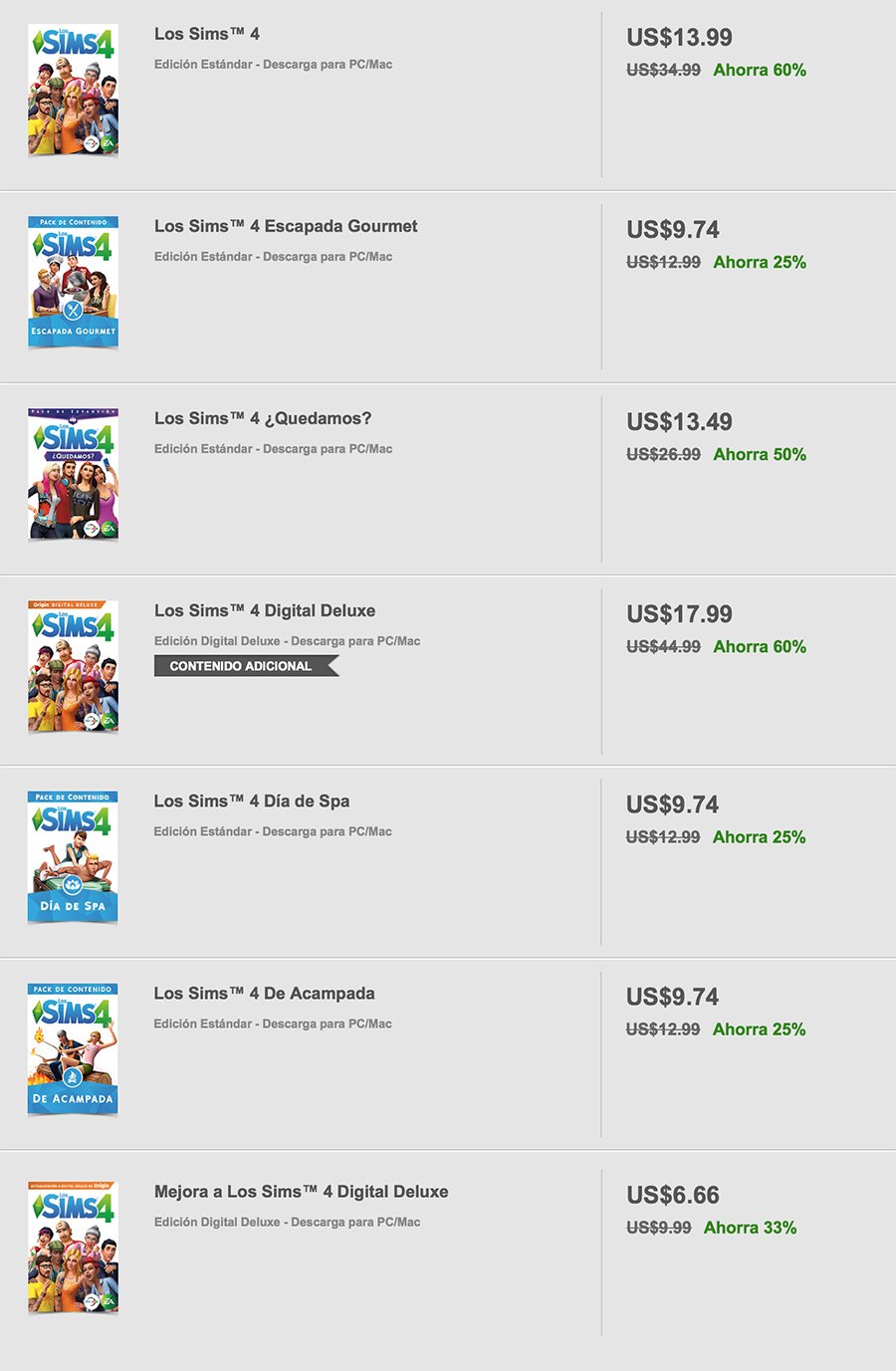Viewport: 896px width, 1371px height.
Task: Select the ¿Quedamos? expansion cover thumbnail
Action: (73, 474)
